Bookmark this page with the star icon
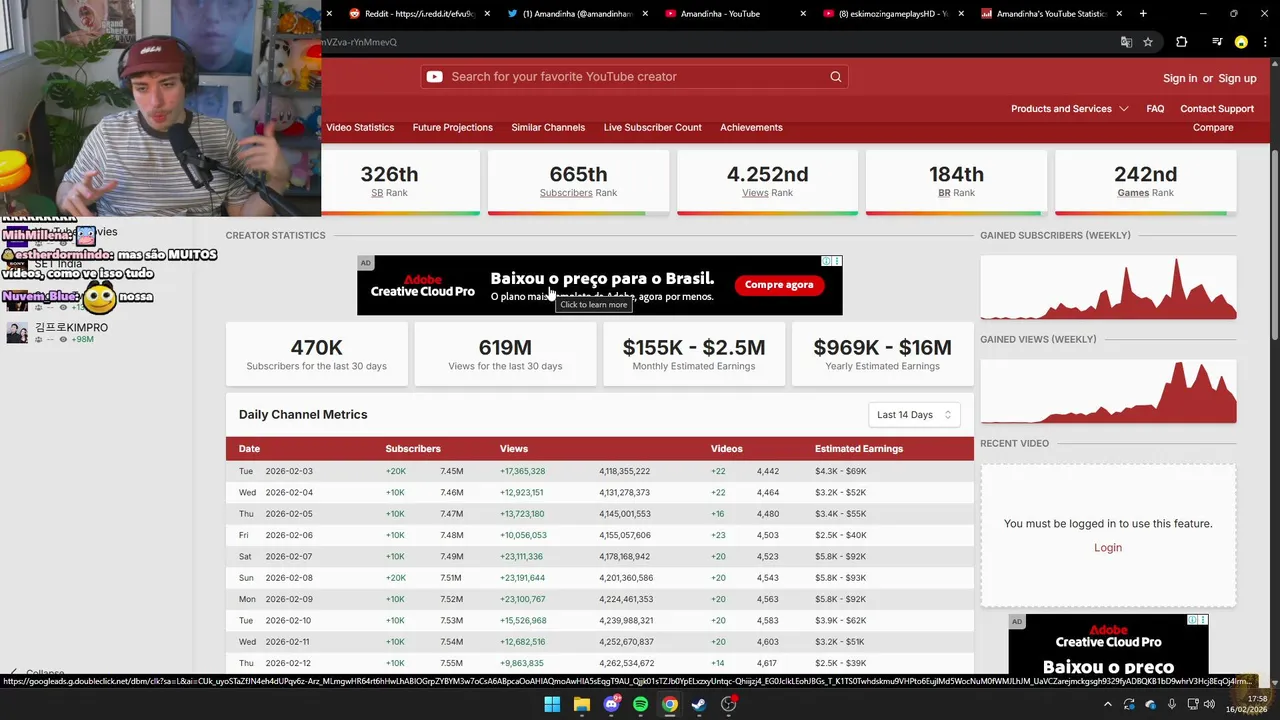The width and height of the screenshot is (1280, 720). click(x=1148, y=42)
